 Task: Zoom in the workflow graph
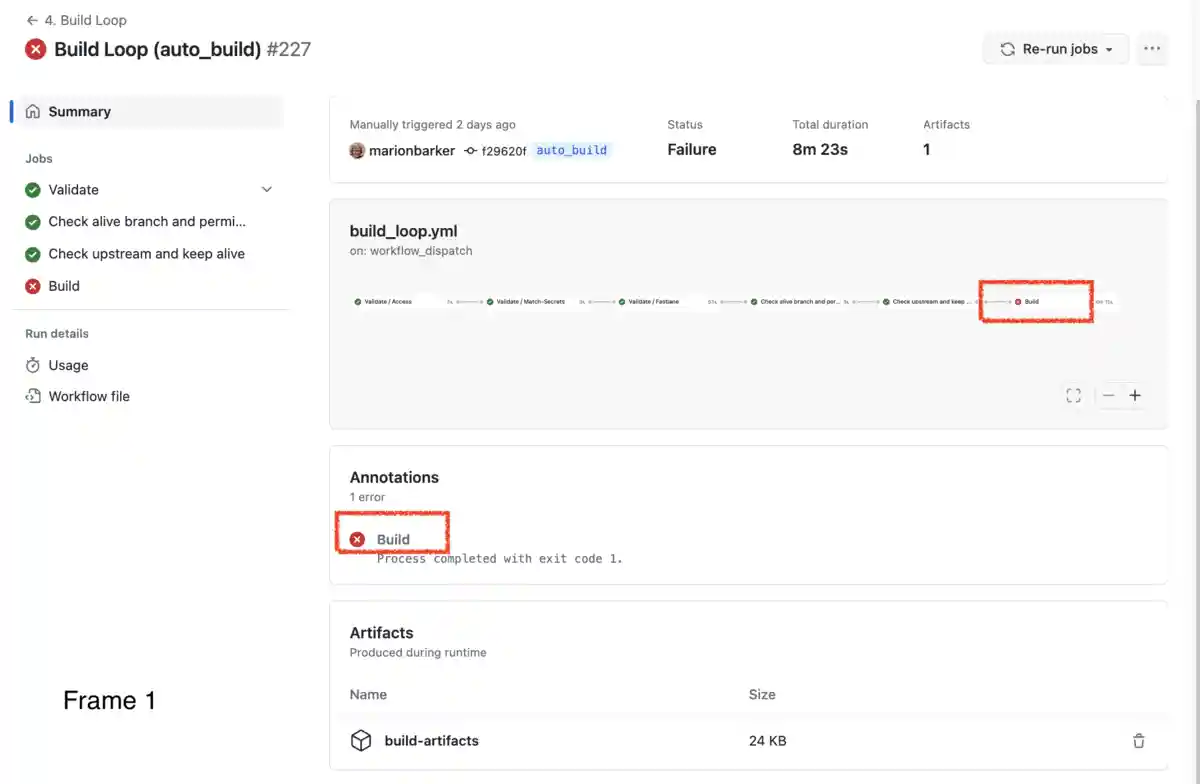click(1135, 396)
